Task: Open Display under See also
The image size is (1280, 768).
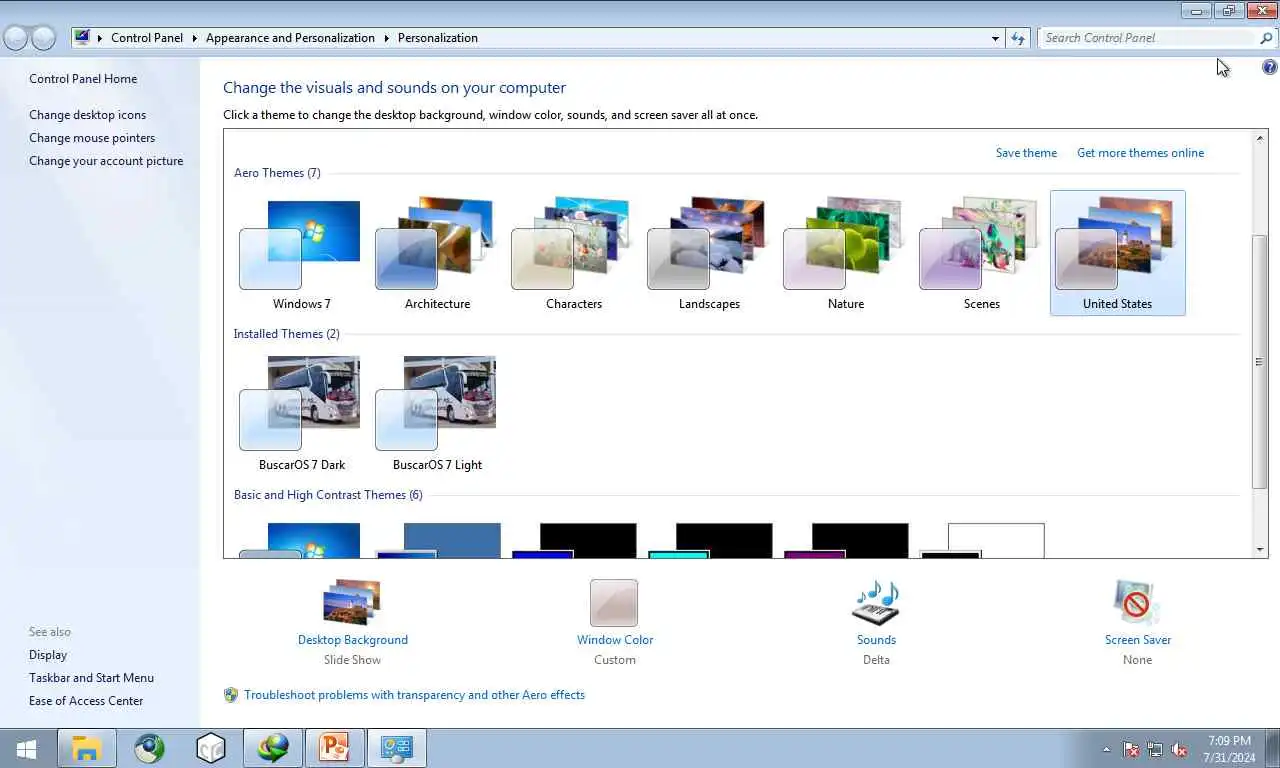Action: click(48, 655)
